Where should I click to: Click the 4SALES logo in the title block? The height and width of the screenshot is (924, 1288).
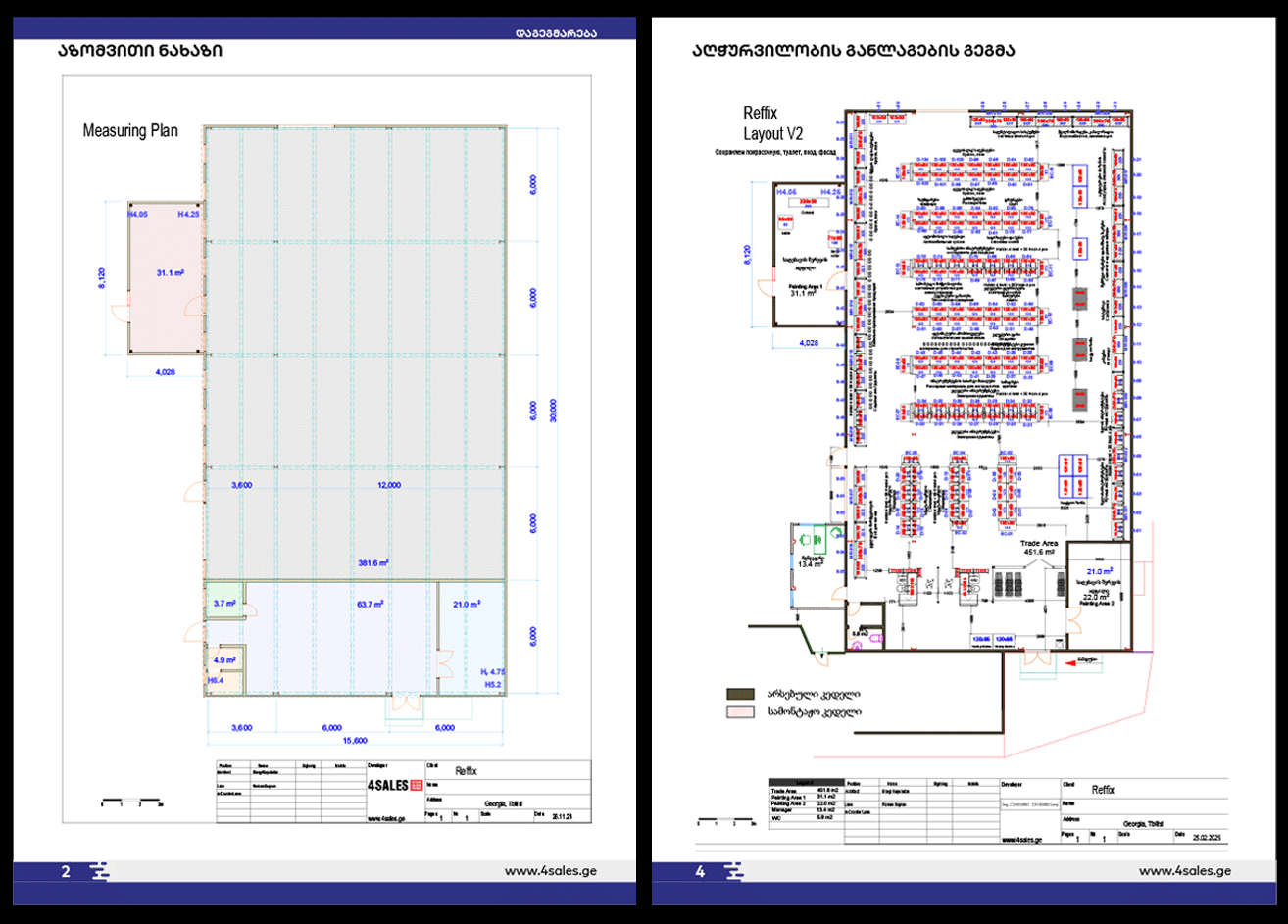394,785
